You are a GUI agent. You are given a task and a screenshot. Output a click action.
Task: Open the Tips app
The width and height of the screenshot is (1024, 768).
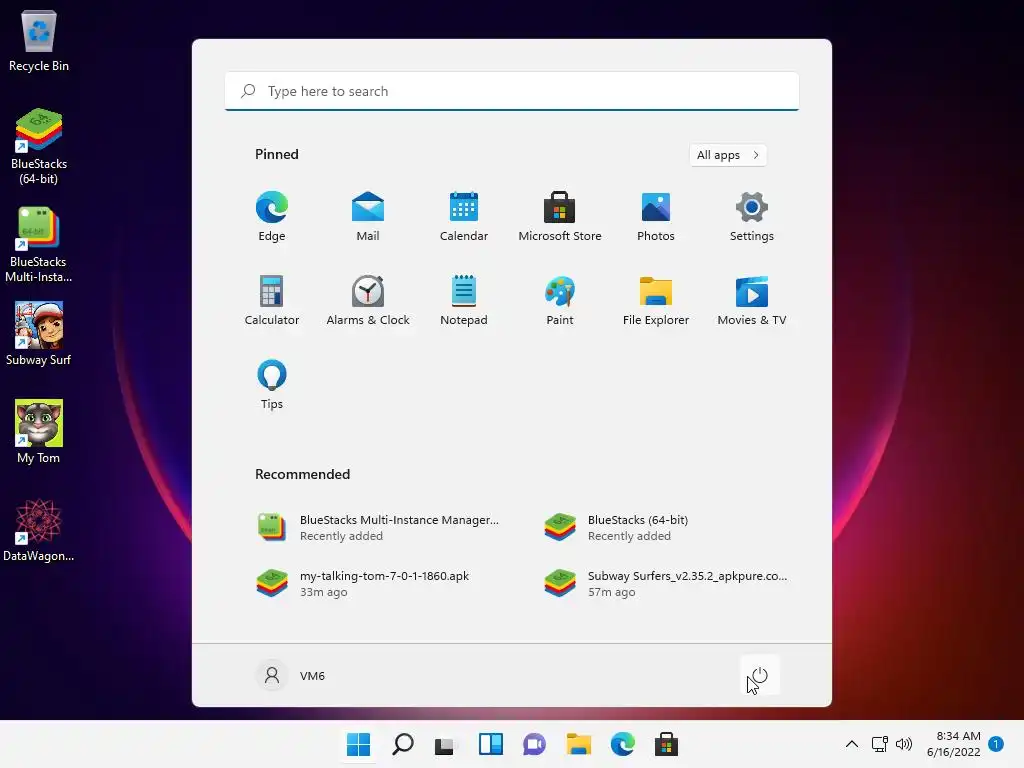272,385
